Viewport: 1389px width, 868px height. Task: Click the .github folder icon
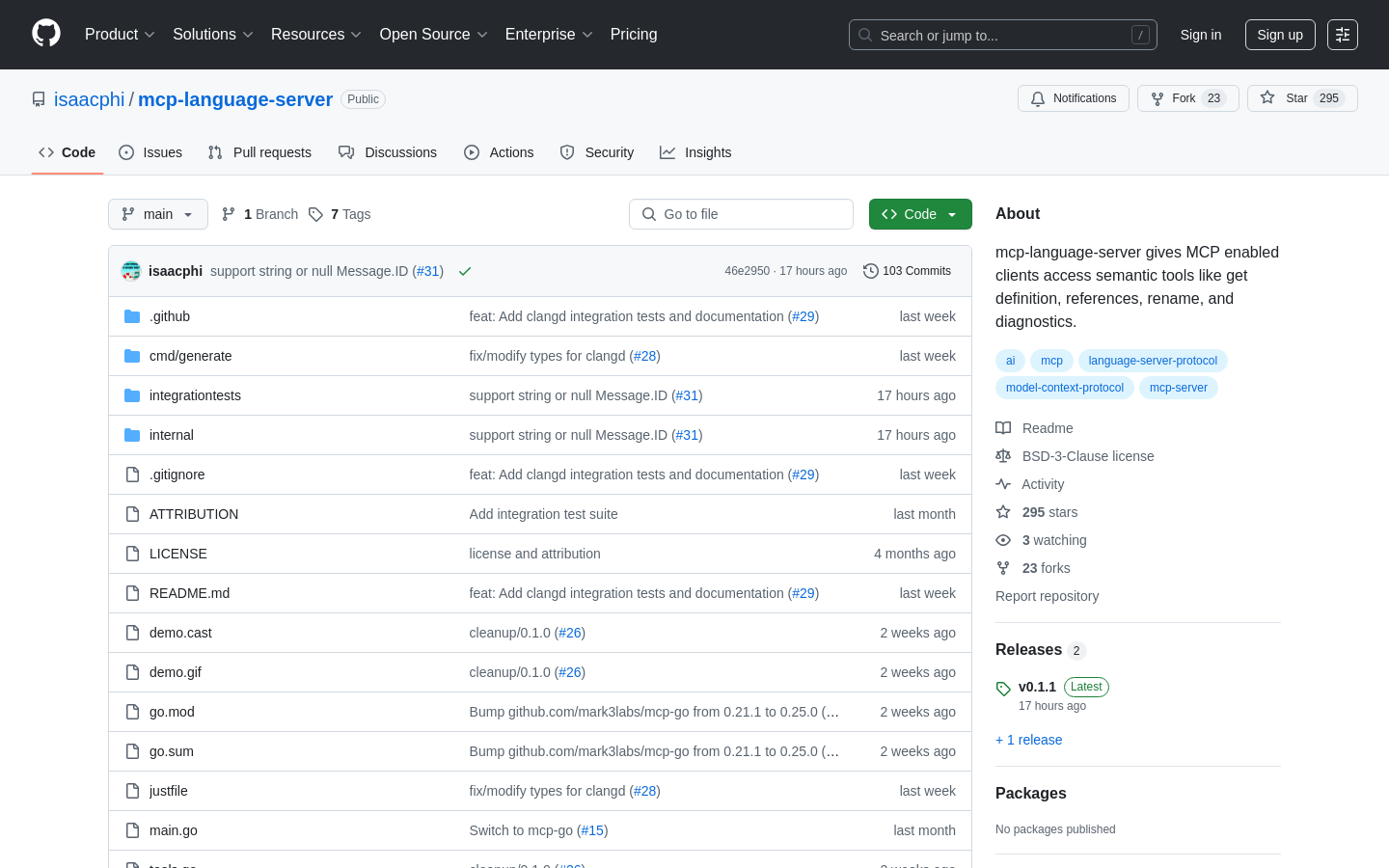coord(132,316)
